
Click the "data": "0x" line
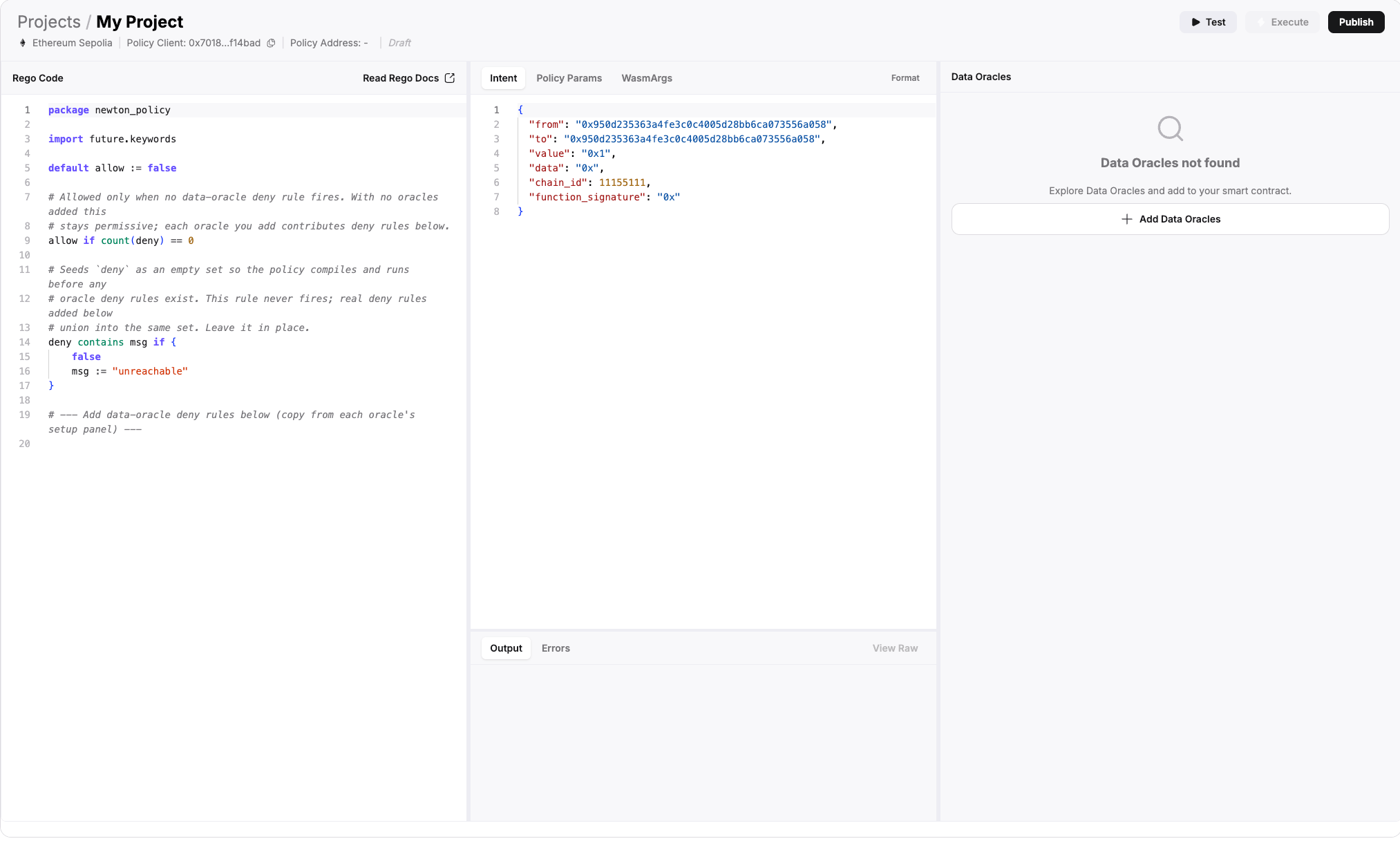[567, 168]
